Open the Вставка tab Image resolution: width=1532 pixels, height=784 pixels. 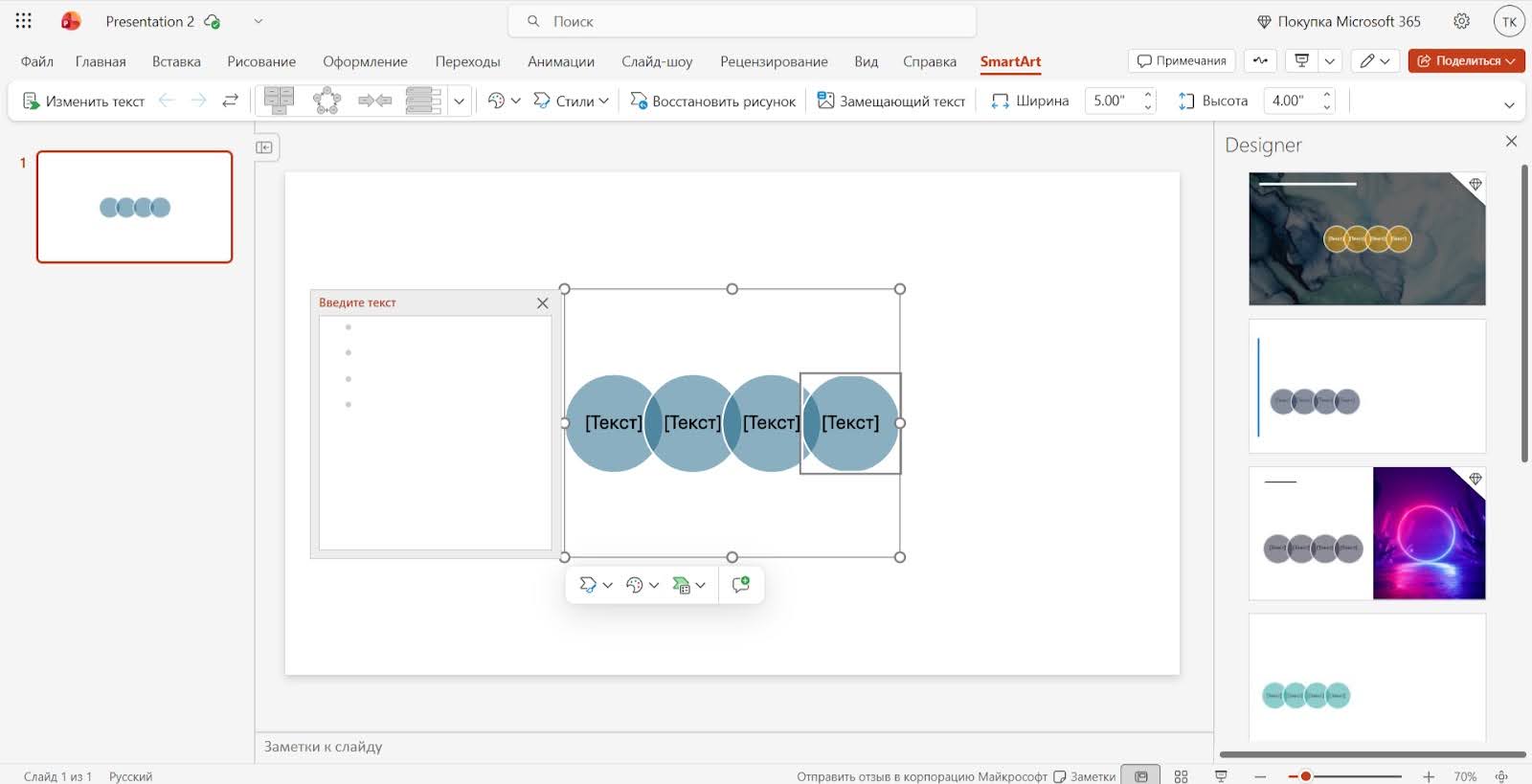176,61
